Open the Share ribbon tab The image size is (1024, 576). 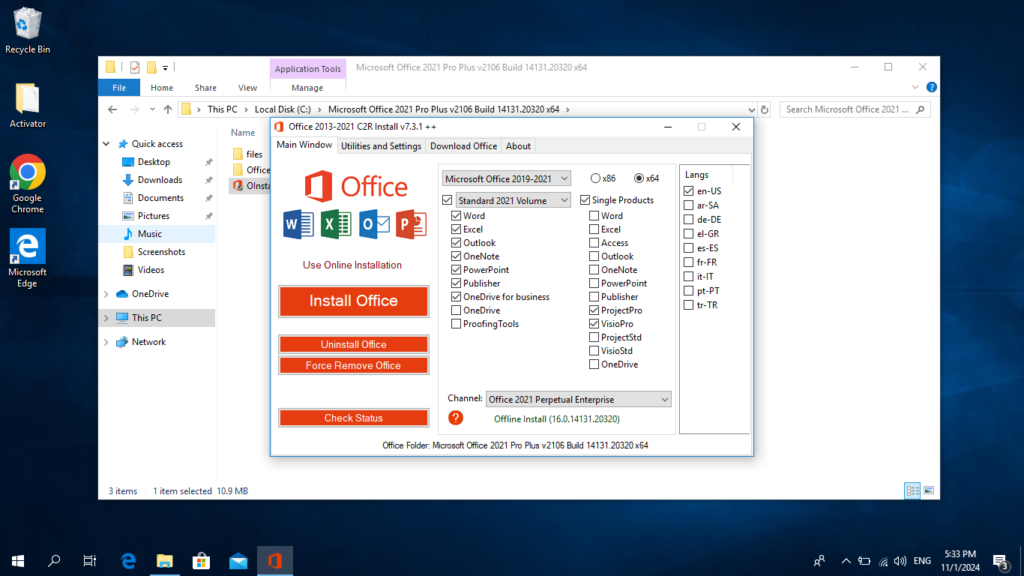[x=205, y=88]
